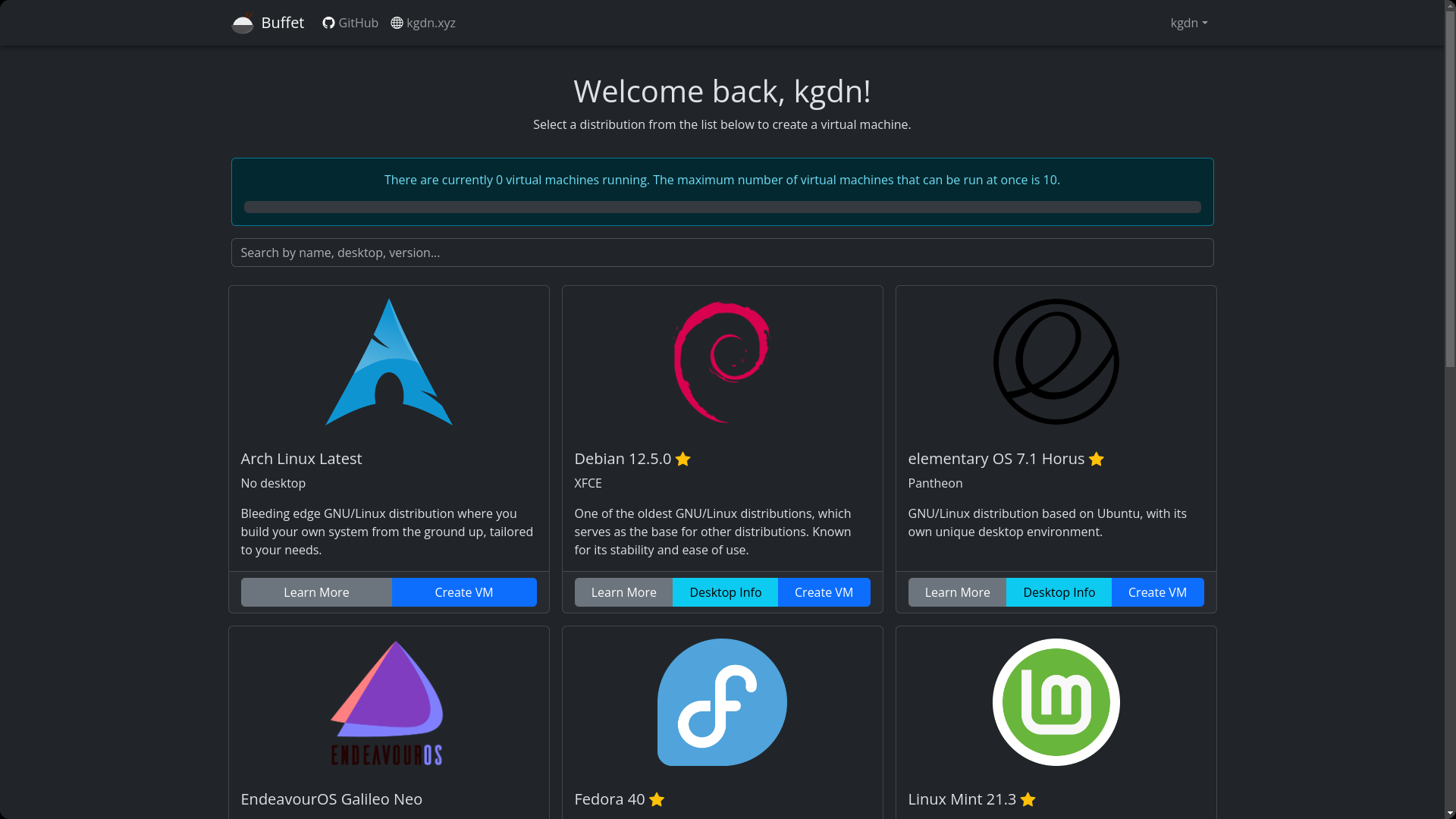Click the elementary OS logo
1456x819 pixels.
click(1056, 362)
